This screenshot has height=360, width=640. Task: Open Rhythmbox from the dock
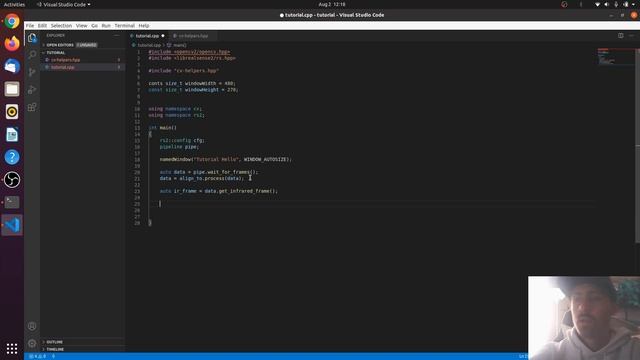12,111
